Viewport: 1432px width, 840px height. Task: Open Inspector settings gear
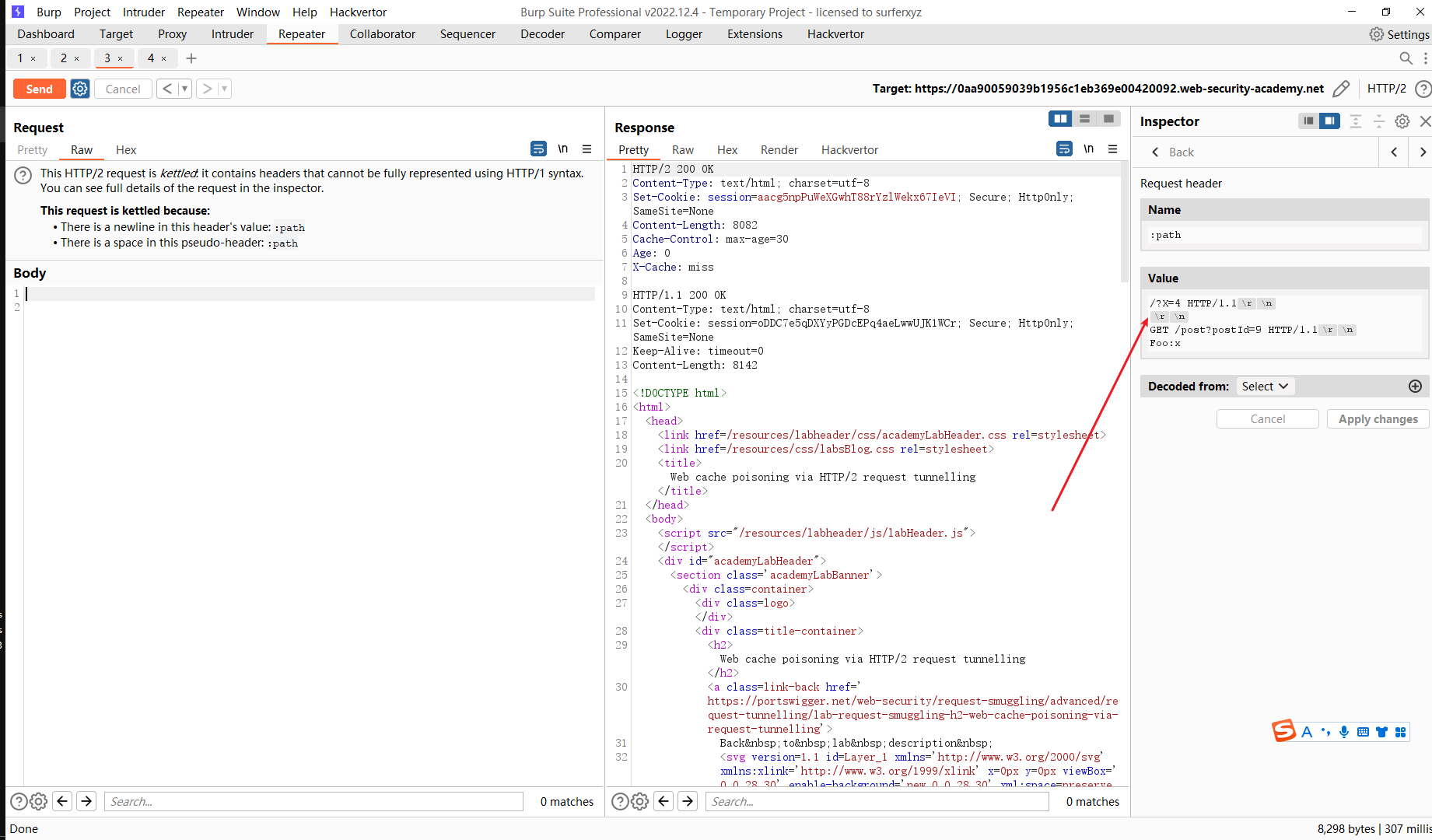[1402, 121]
